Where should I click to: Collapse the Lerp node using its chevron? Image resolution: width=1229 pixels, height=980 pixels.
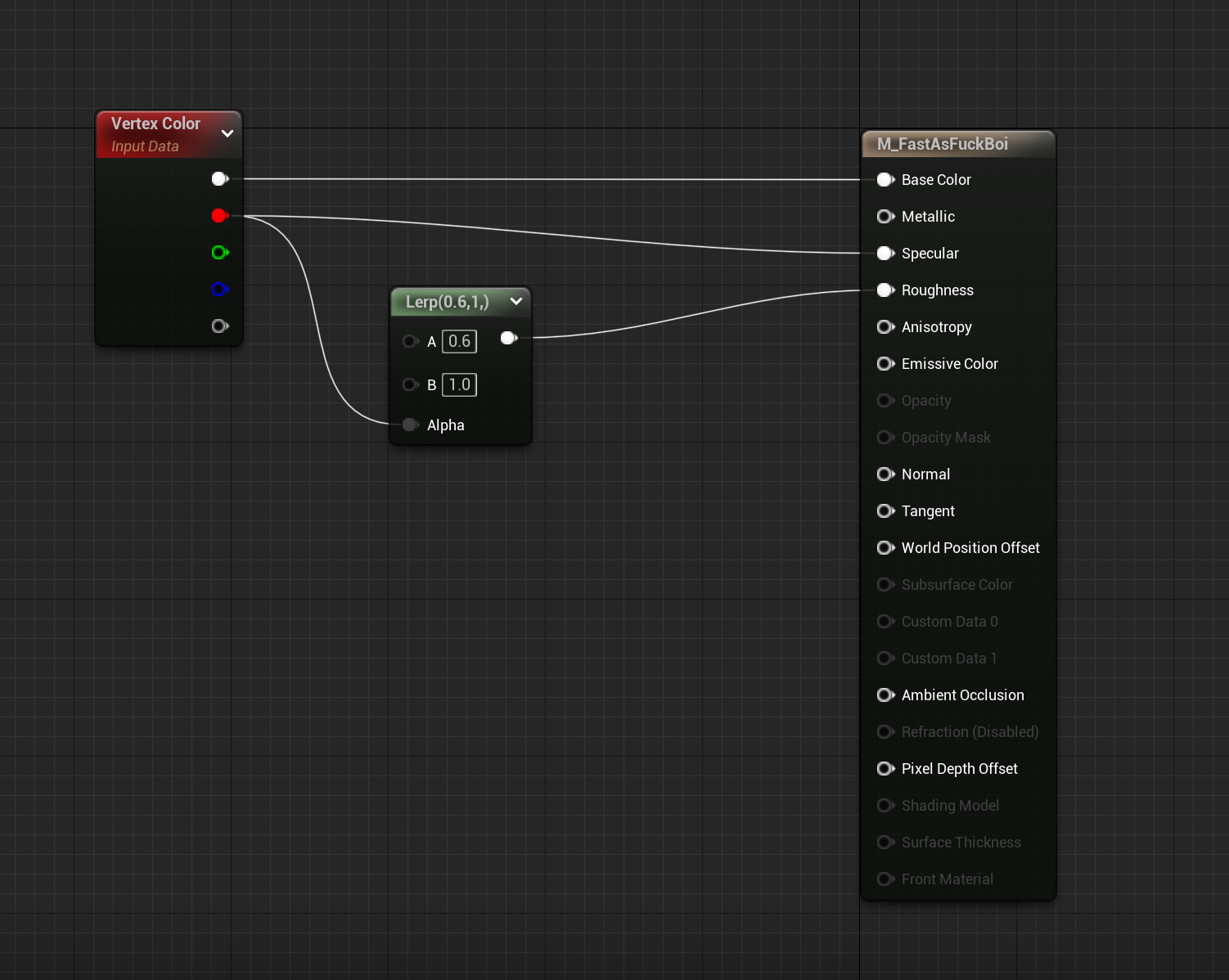[516, 301]
